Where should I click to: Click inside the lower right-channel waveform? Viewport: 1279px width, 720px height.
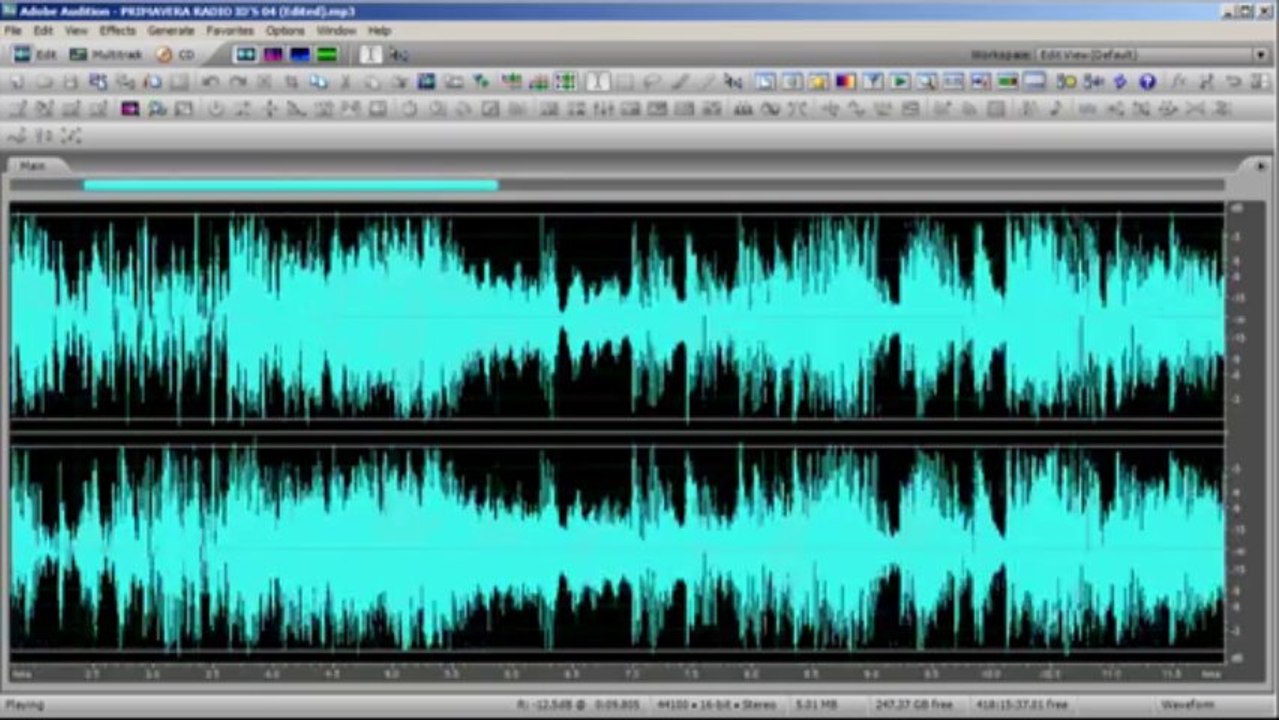click(x=617, y=548)
